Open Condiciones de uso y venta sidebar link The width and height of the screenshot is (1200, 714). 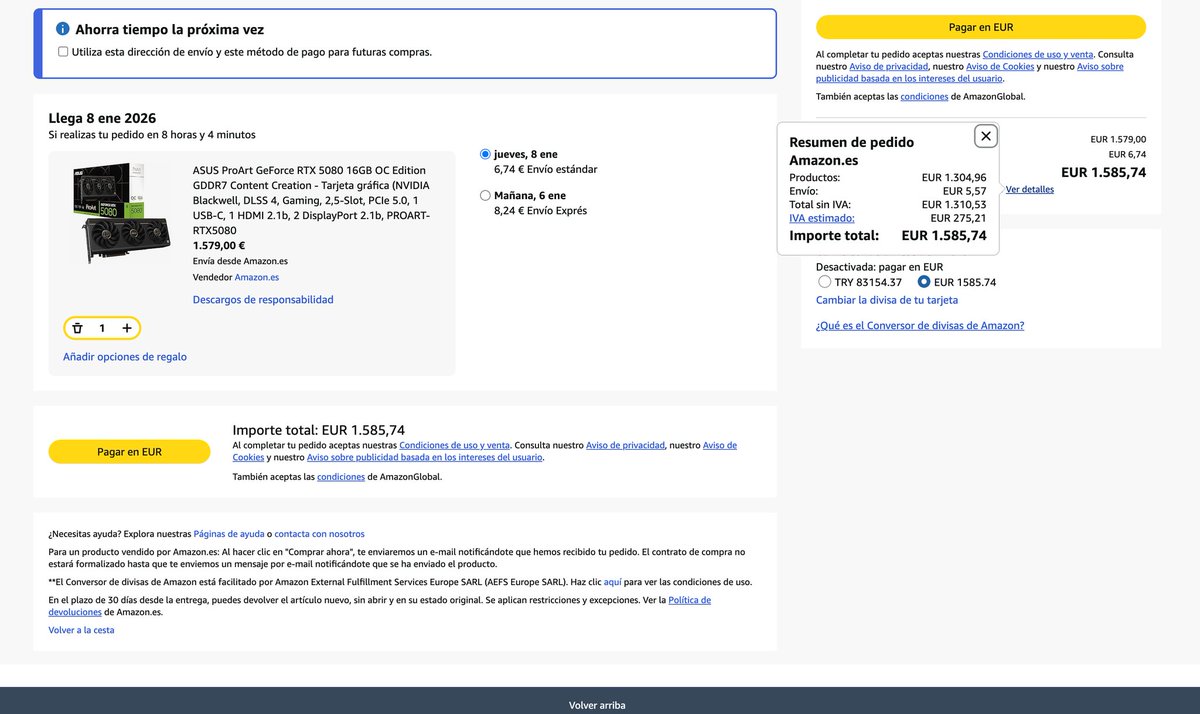coord(1038,55)
